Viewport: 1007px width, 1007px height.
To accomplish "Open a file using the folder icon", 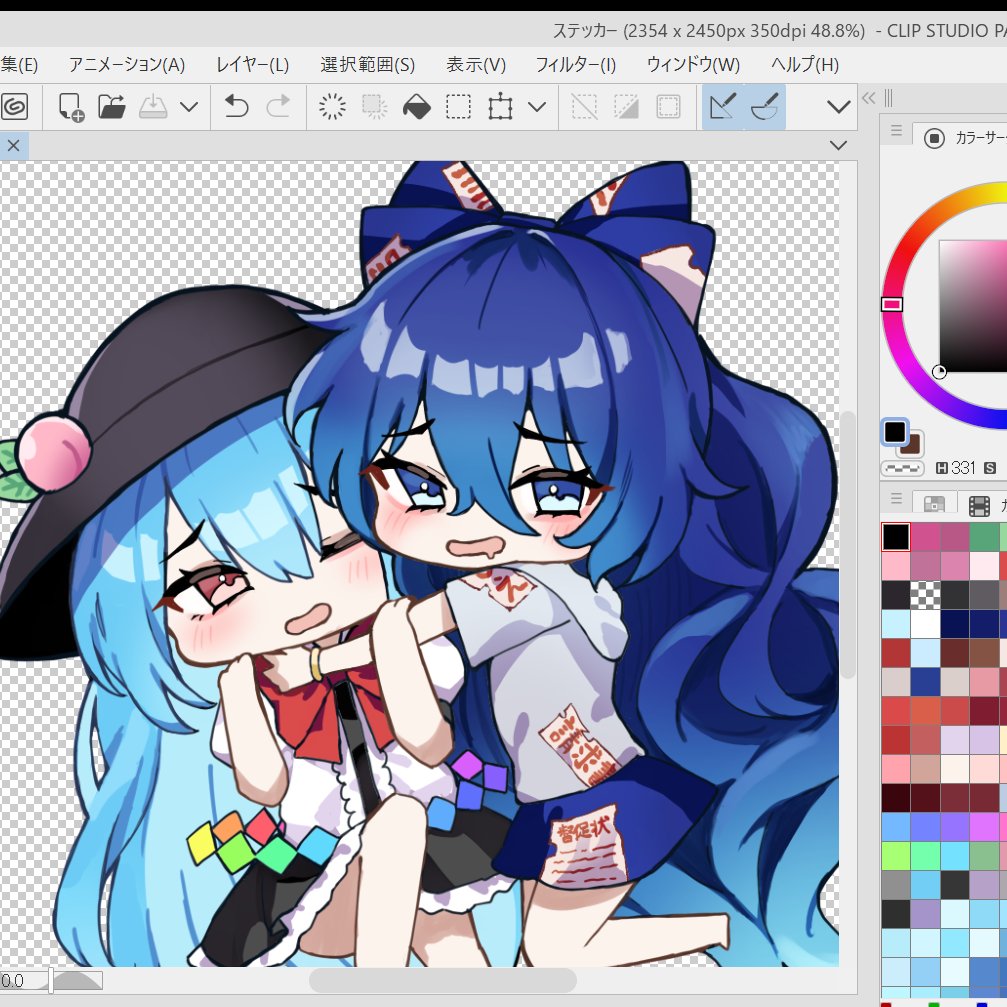I will pos(113,107).
